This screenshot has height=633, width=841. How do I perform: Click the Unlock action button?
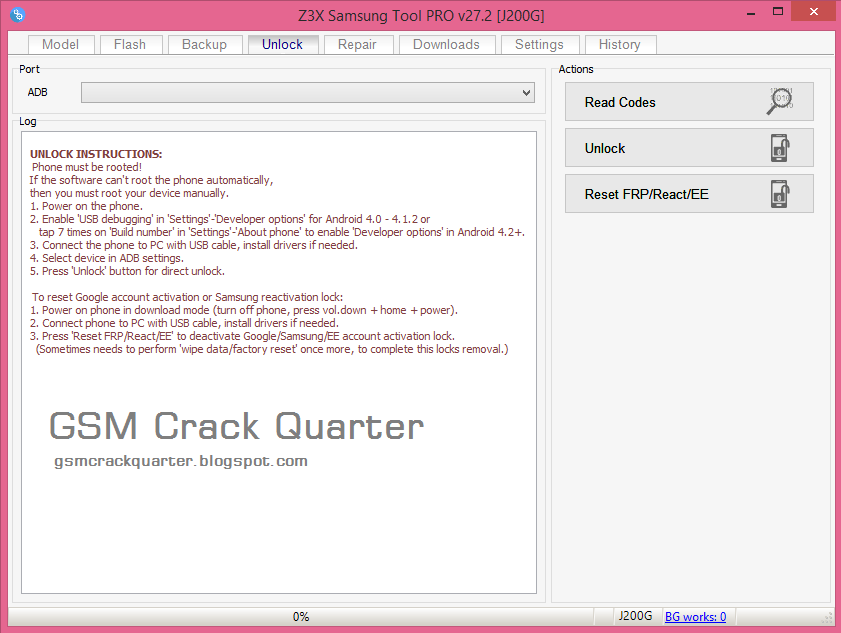[x=689, y=148]
